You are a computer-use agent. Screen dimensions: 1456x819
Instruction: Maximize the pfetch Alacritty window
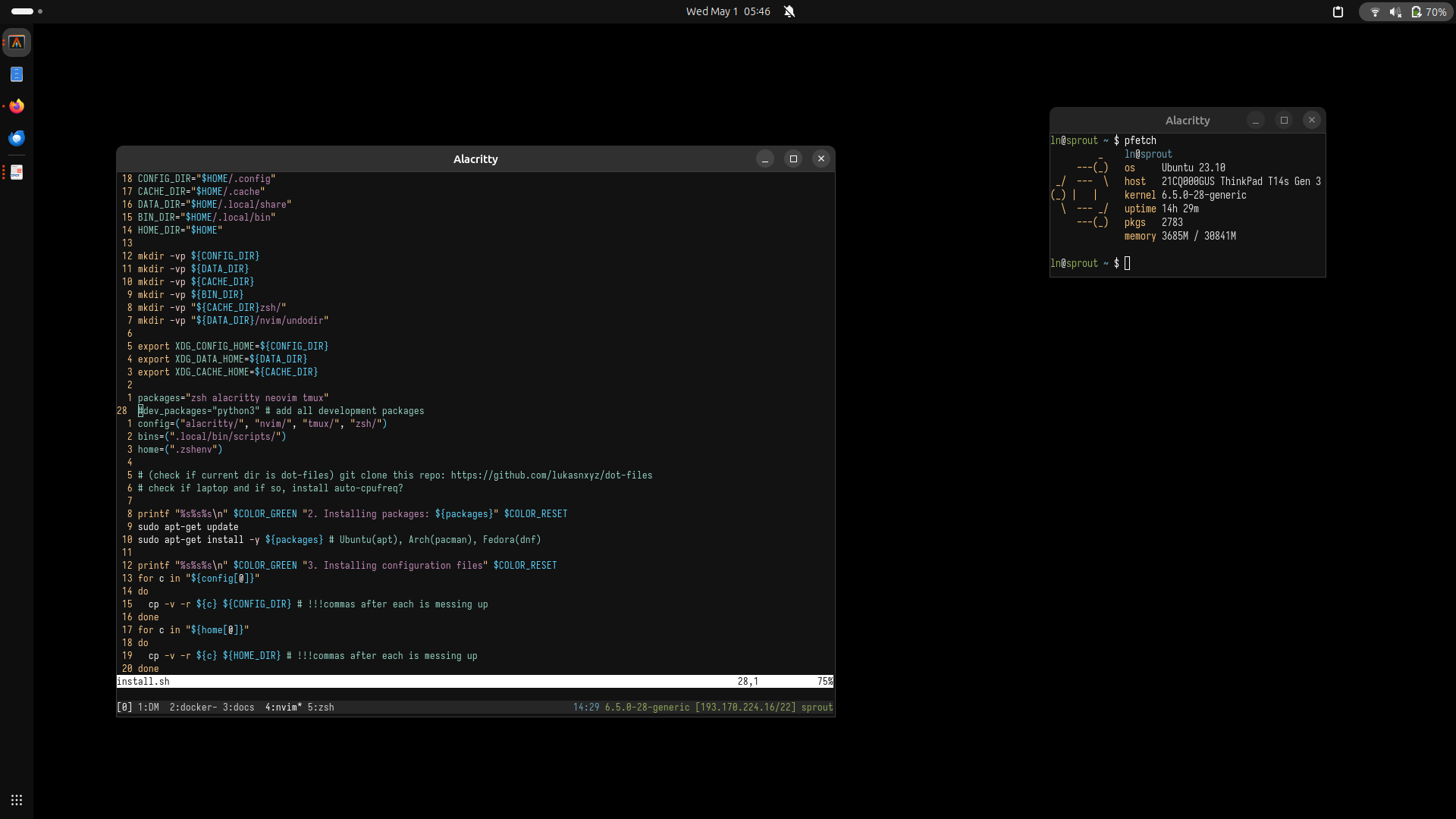1284,120
